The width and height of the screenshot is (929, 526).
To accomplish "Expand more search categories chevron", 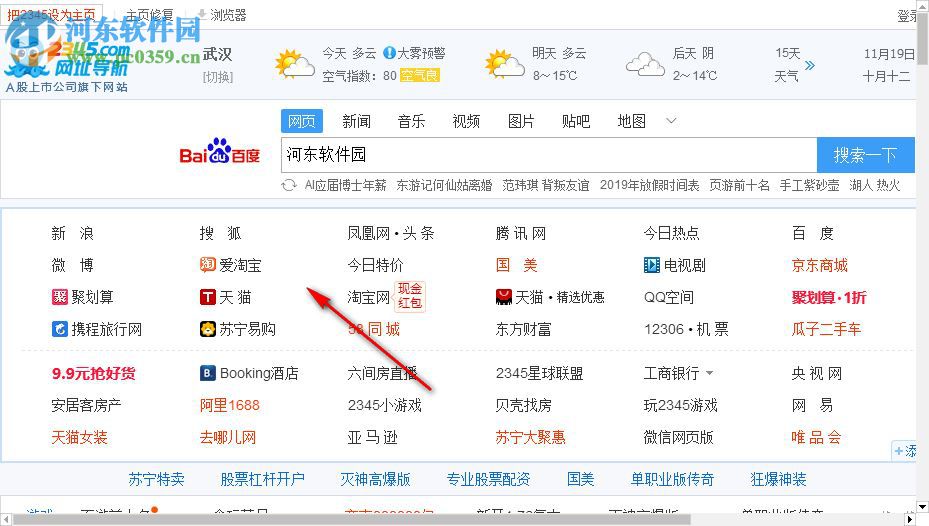I will point(671,121).
